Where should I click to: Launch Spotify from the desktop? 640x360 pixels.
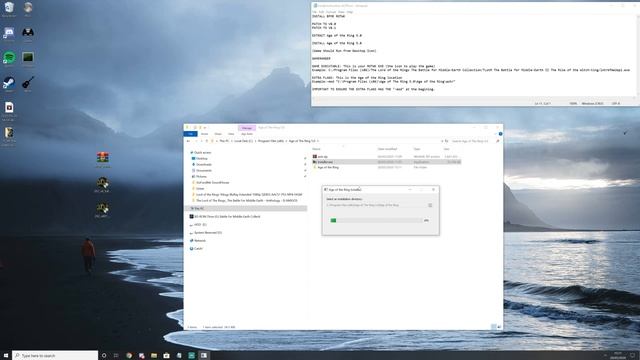9,57
